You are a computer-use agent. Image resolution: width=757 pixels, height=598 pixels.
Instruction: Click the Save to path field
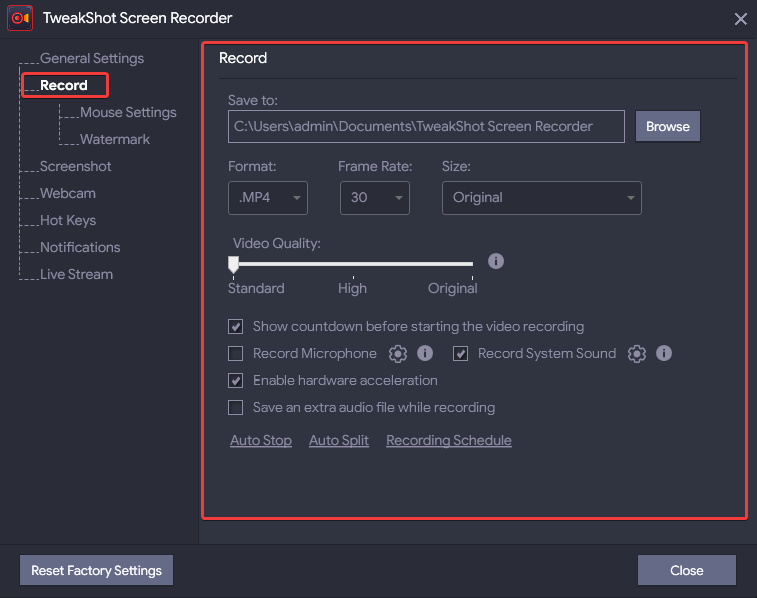pos(426,126)
